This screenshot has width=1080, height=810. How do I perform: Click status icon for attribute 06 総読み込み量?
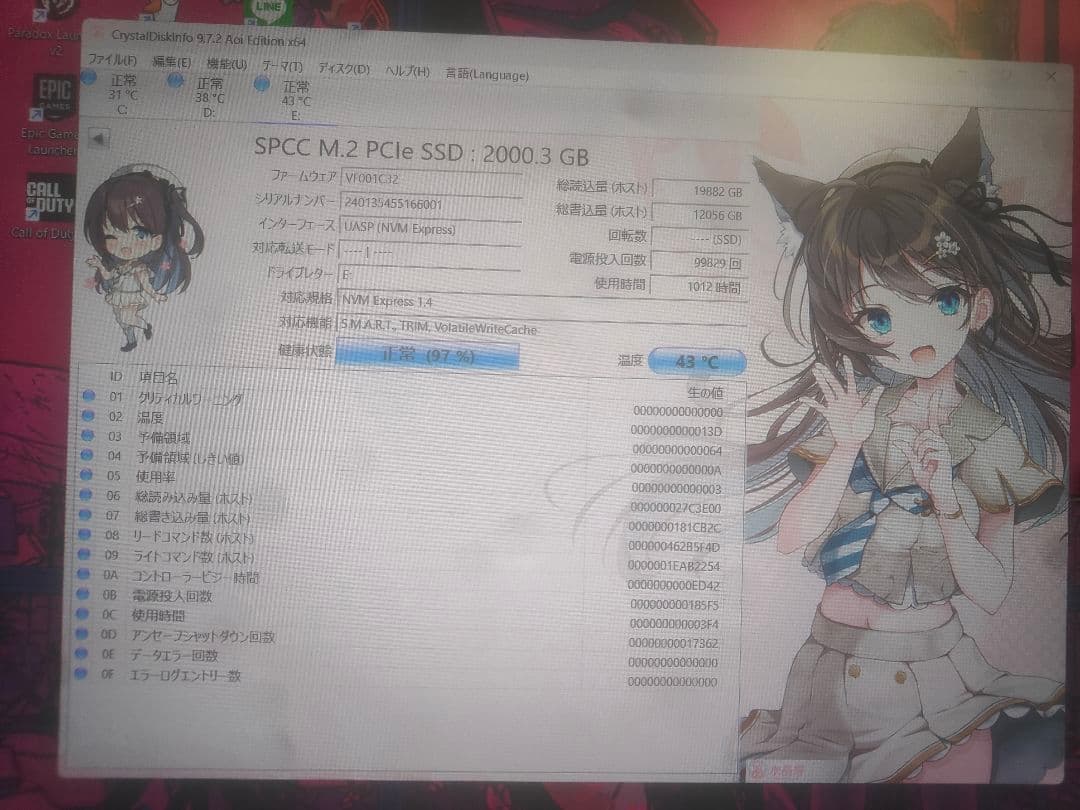[85, 494]
